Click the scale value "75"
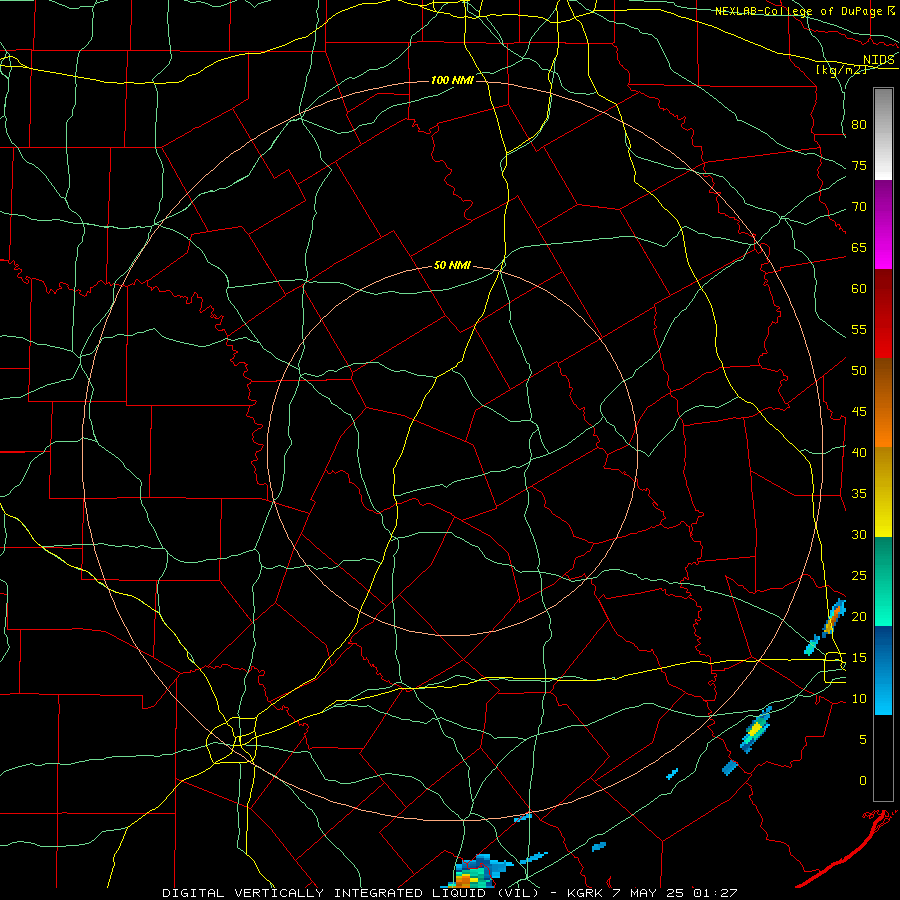Screen dimensions: 900x900 859,166
